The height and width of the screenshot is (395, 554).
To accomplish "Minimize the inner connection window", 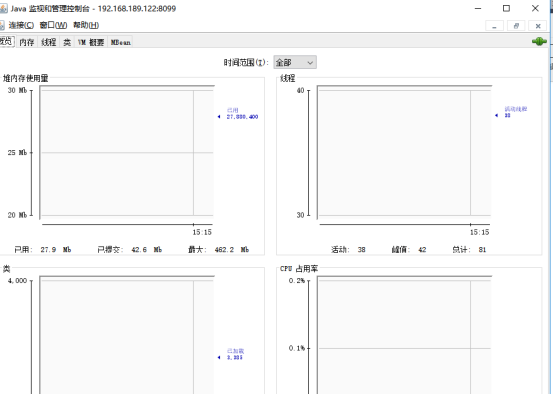I will 494,26.
